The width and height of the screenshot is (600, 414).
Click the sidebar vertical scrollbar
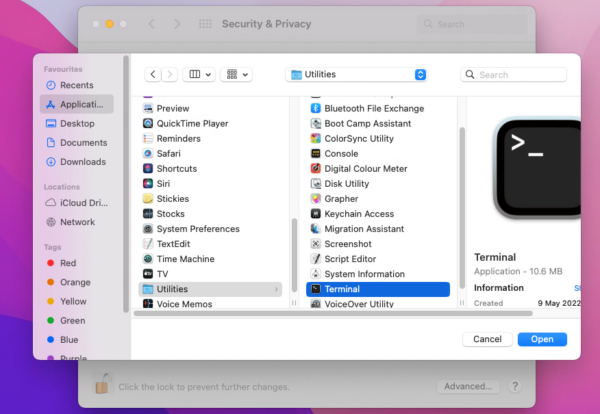coord(126,184)
